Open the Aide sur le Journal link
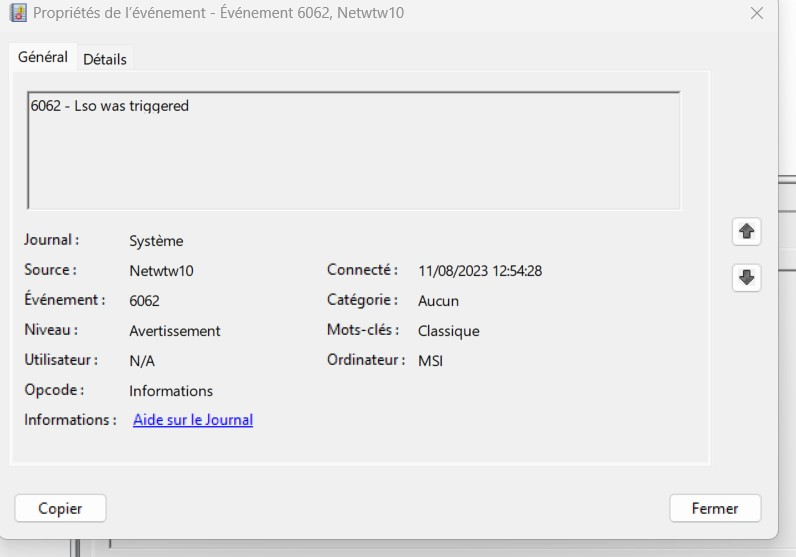The width and height of the screenshot is (796, 557). [x=193, y=420]
